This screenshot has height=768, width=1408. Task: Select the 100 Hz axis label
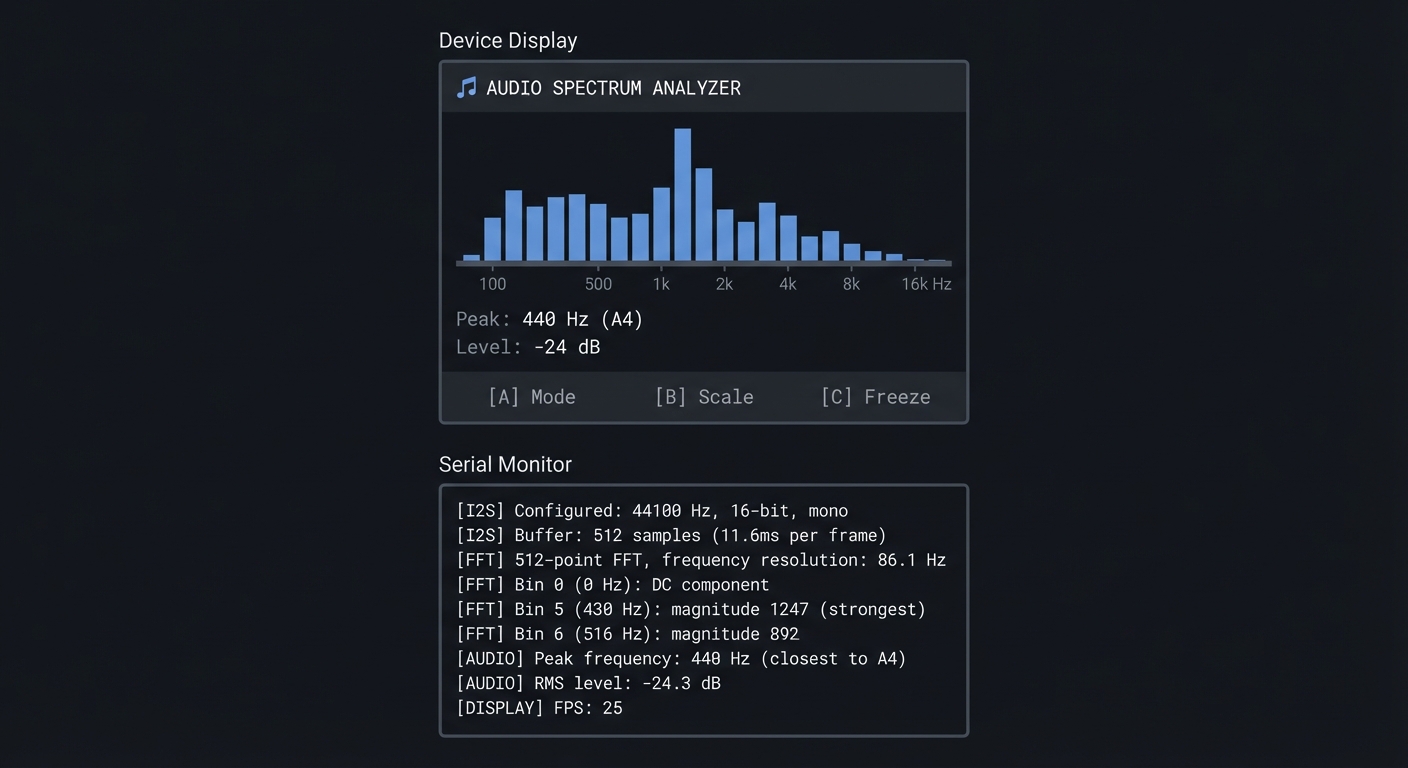click(492, 283)
